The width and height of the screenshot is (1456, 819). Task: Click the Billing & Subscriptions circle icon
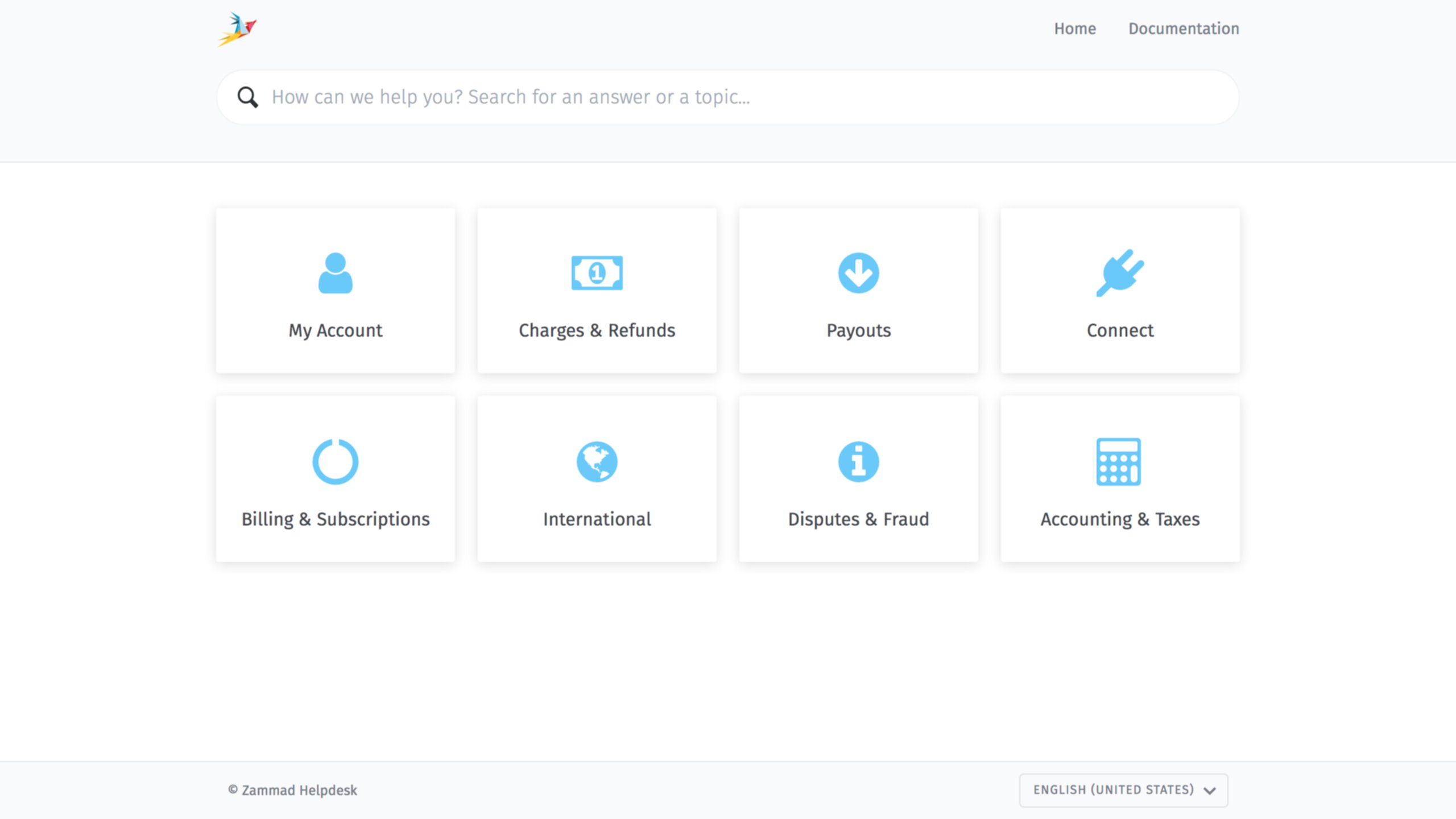coord(335,461)
